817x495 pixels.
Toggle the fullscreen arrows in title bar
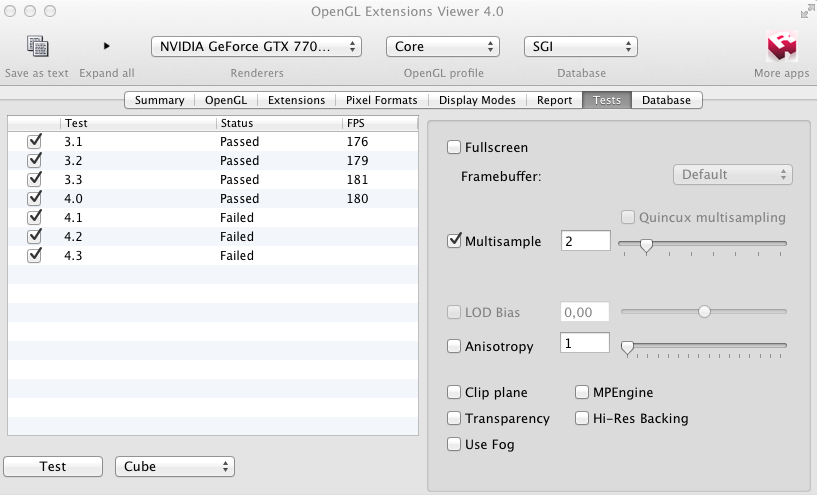(808, 11)
